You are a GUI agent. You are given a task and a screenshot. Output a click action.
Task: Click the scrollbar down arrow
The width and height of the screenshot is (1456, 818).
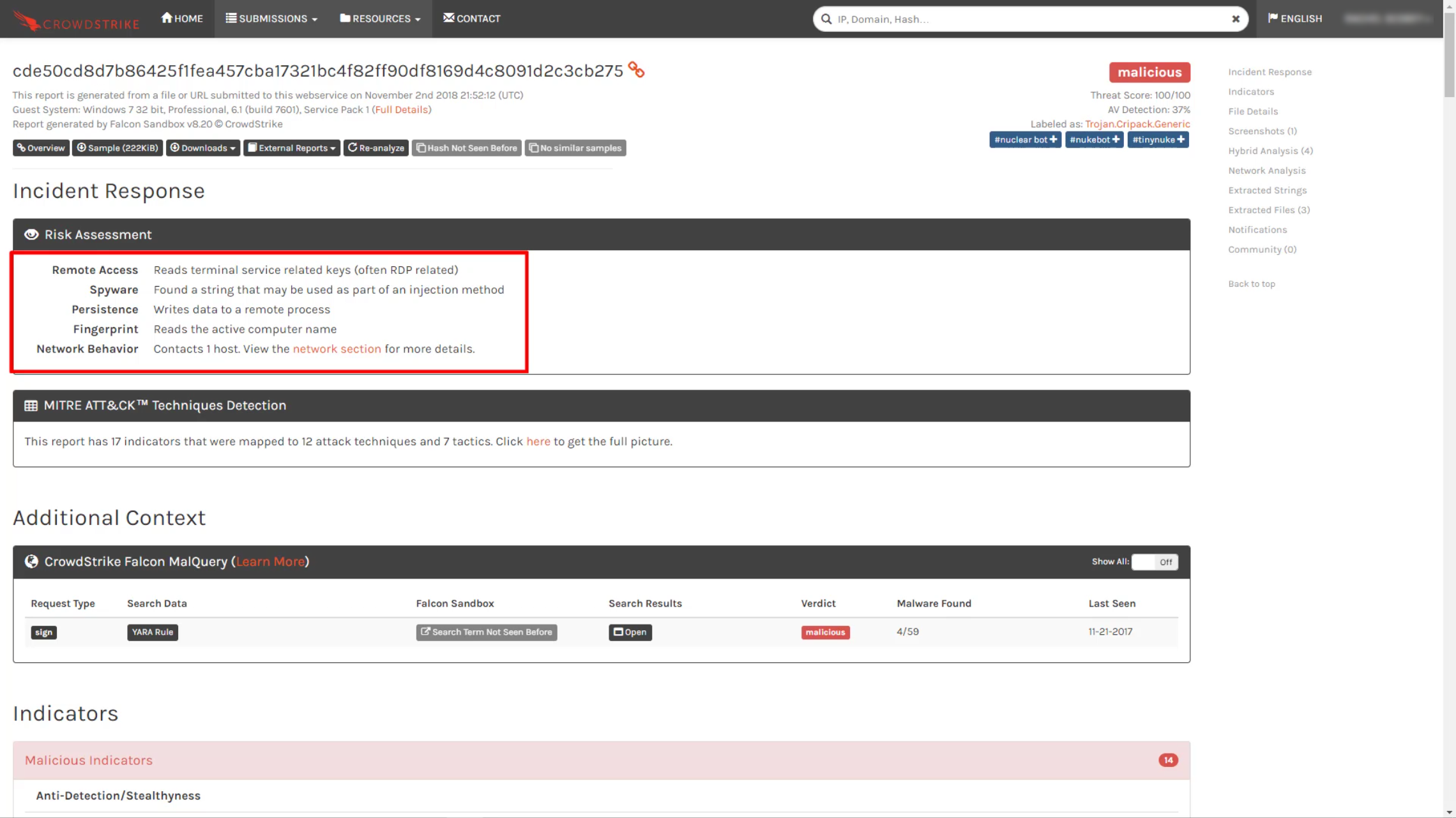click(1450, 812)
